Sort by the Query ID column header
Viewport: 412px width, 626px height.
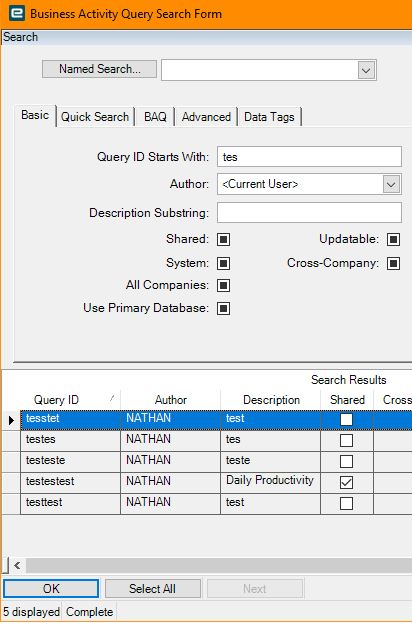[x=70, y=400]
